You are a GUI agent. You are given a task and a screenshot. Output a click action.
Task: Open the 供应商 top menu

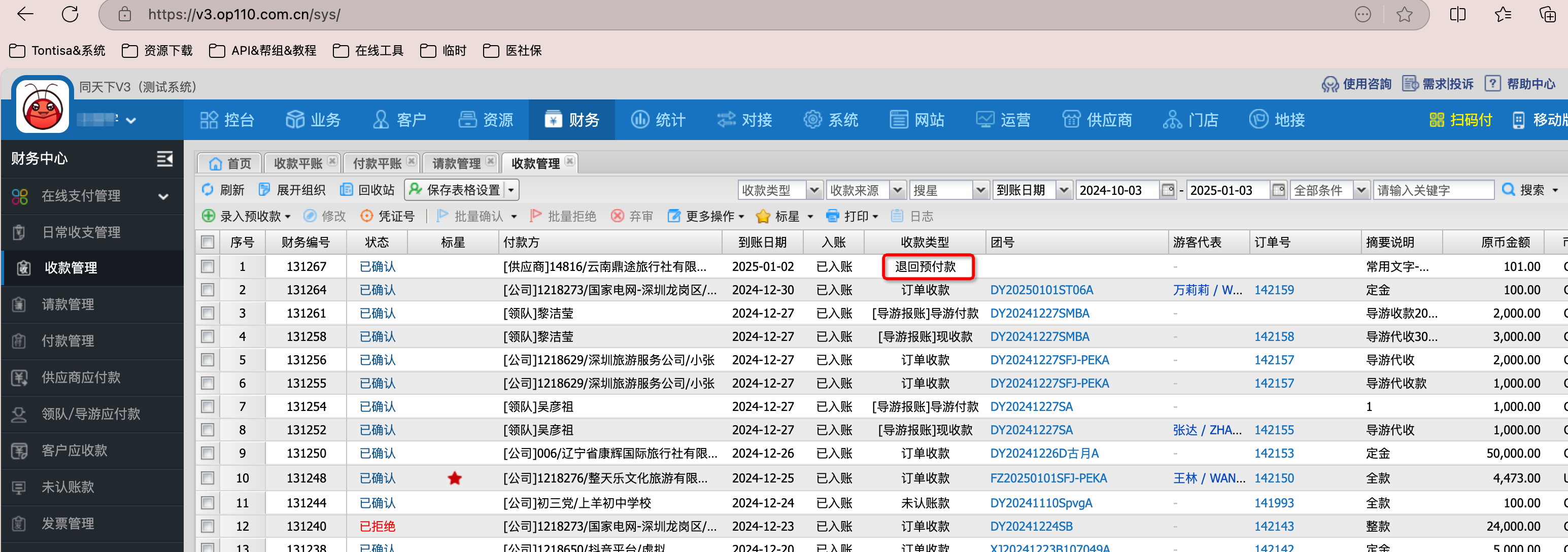tap(1097, 120)
